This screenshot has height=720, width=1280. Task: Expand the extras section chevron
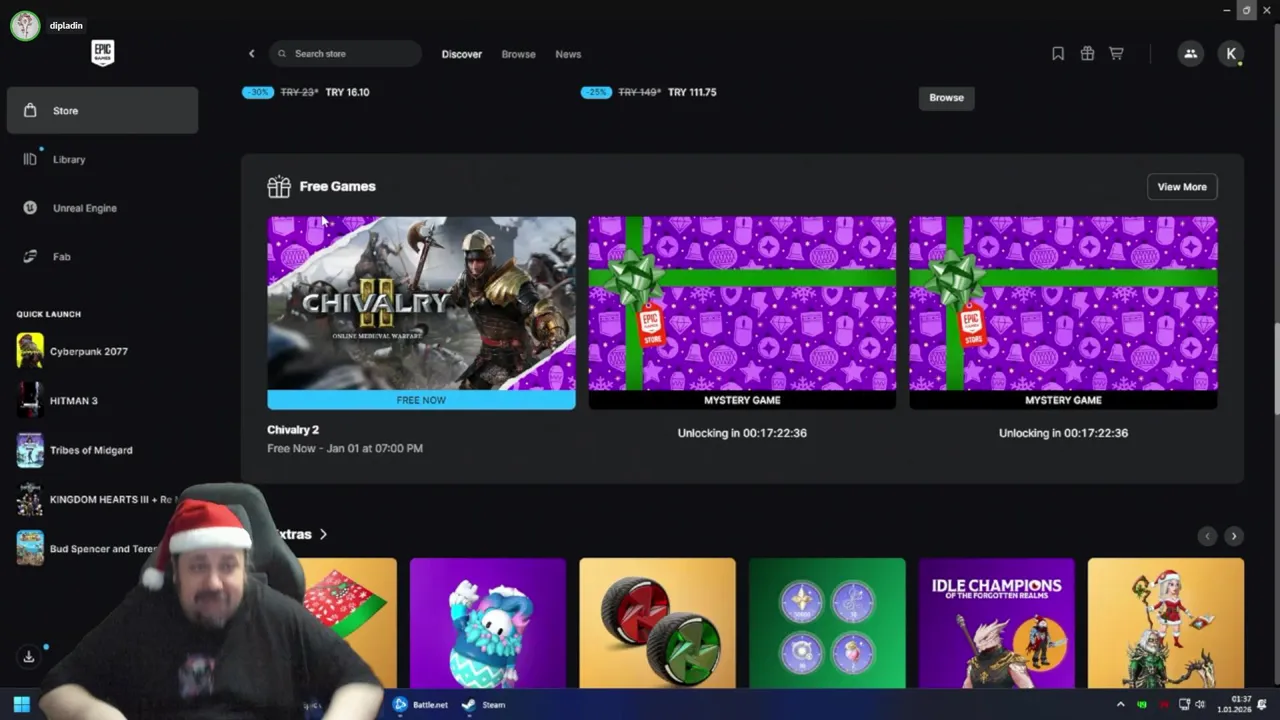pos(323,535)
